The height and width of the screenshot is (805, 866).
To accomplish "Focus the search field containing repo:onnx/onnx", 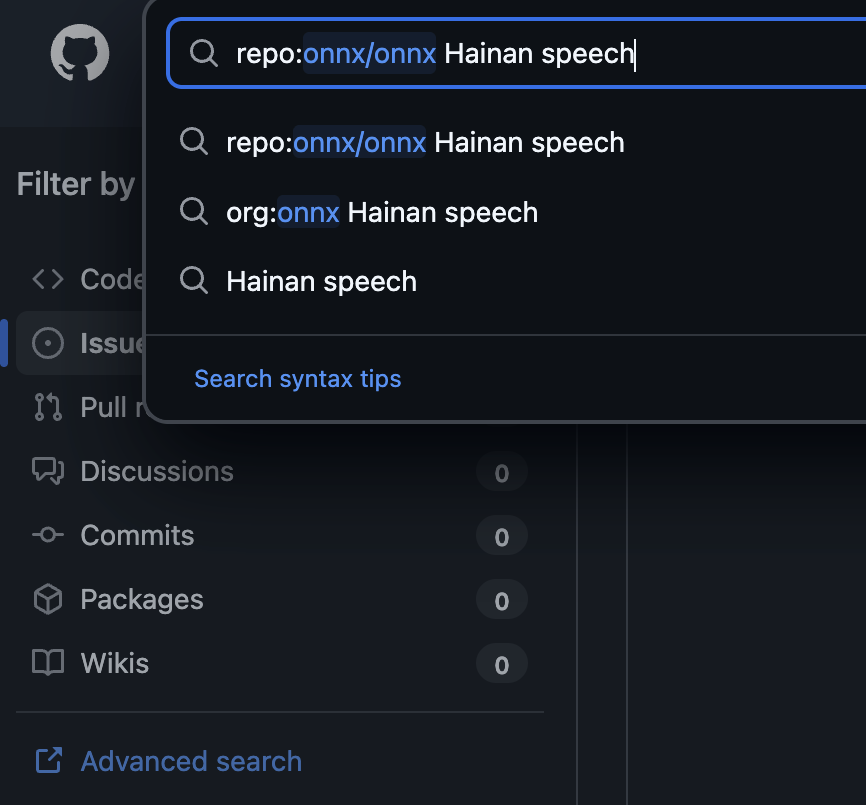I will pyautogui.click(x=540, y=53).
